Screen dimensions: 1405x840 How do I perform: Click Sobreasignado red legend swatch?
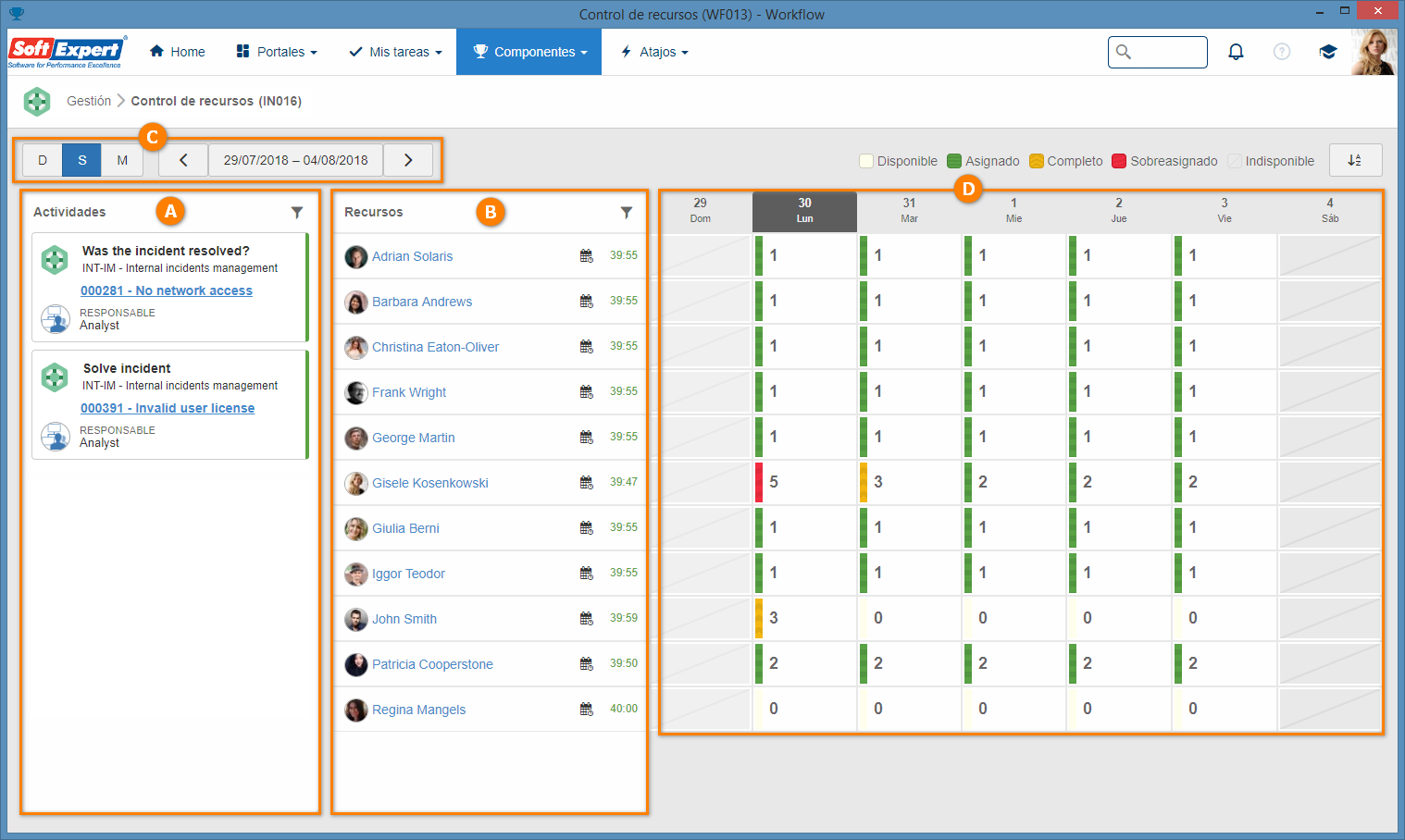[1119, 161]
